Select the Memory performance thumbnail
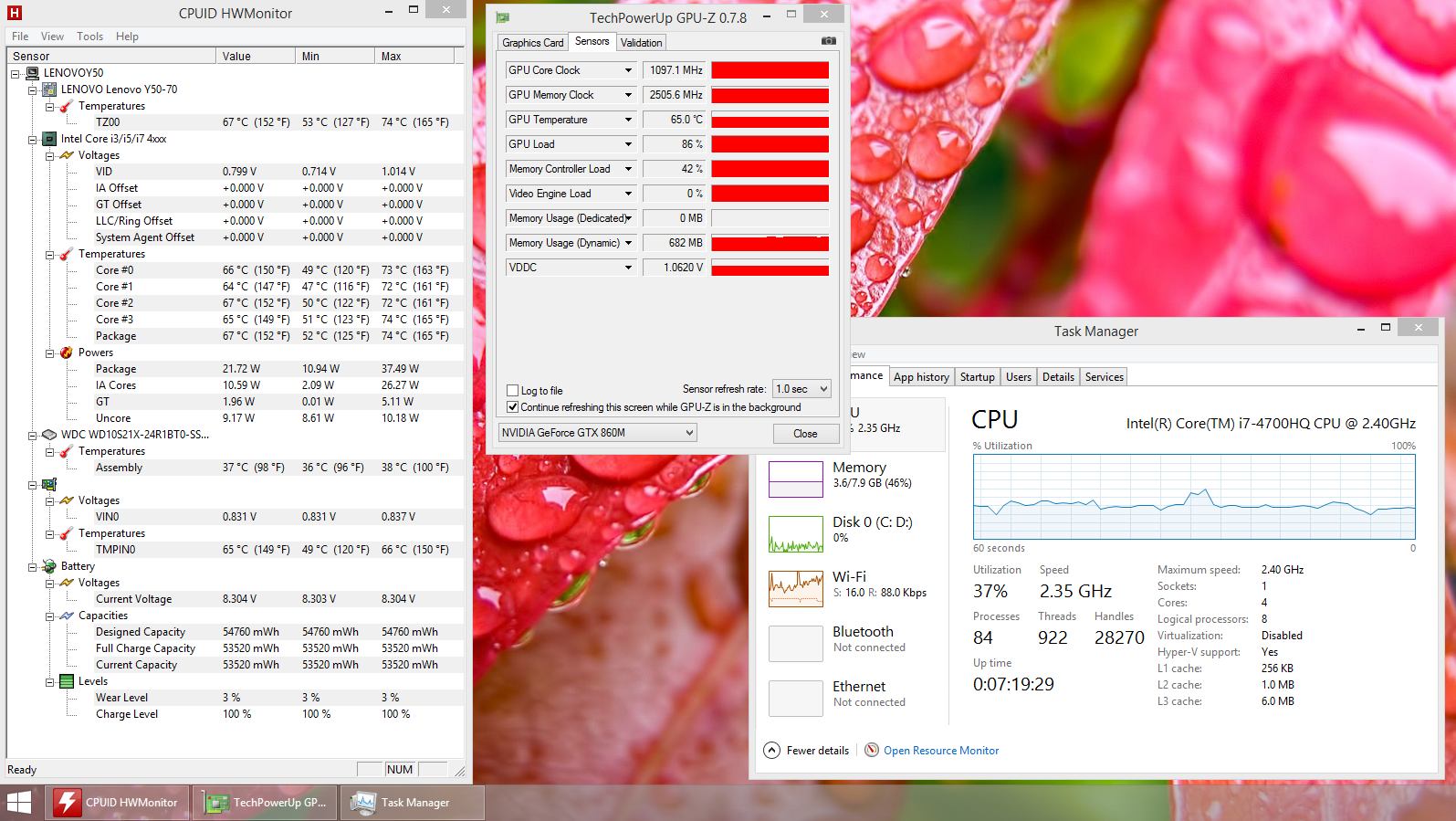 point(796,479)
